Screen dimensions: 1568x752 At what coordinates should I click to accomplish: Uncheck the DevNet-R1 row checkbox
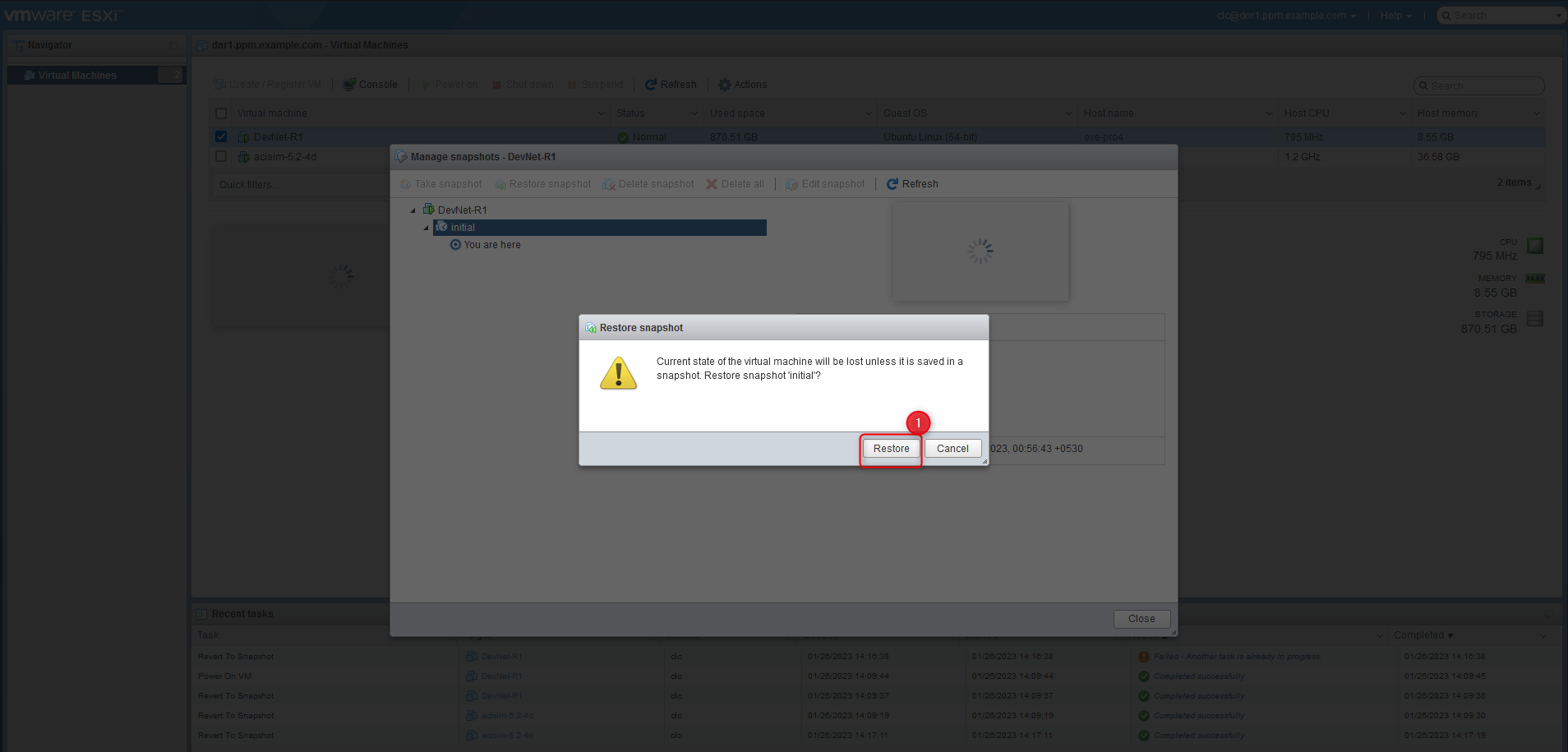(221, 136)
